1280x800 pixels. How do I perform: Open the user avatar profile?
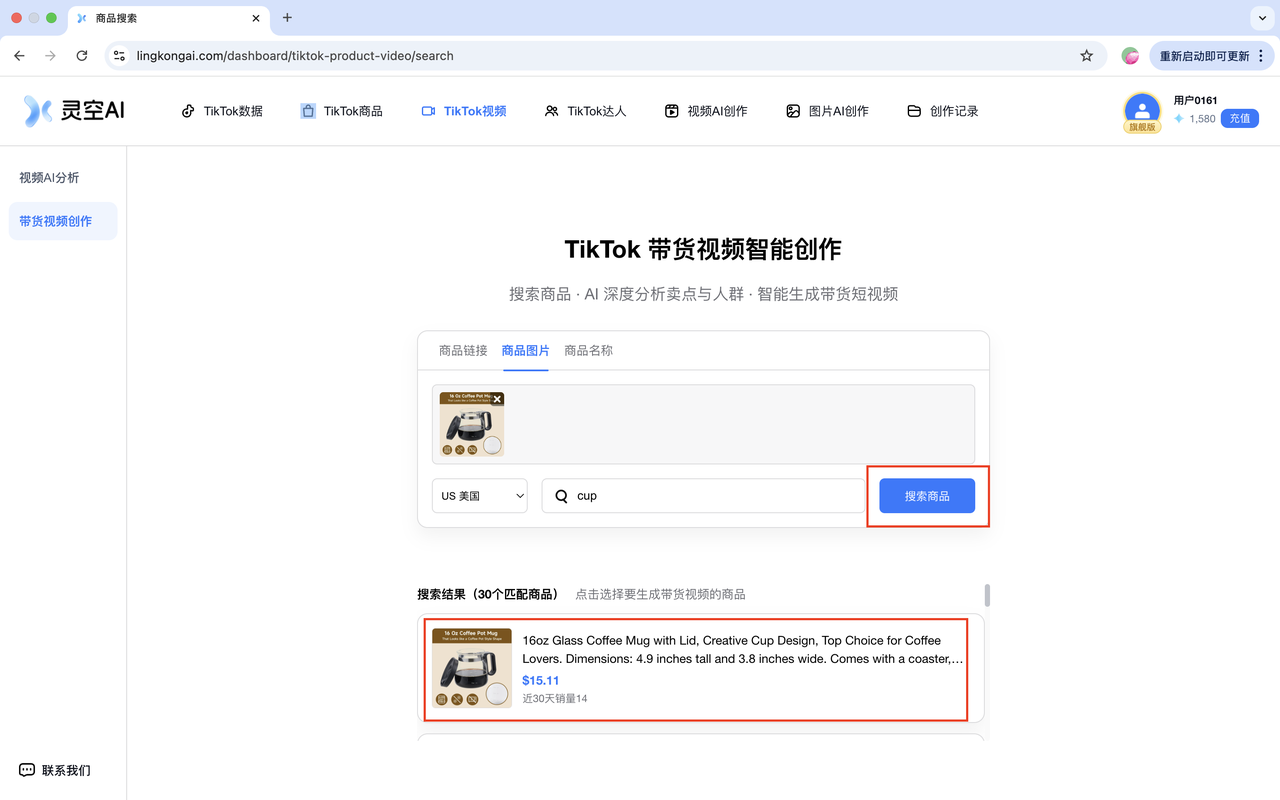[1142, 111]
